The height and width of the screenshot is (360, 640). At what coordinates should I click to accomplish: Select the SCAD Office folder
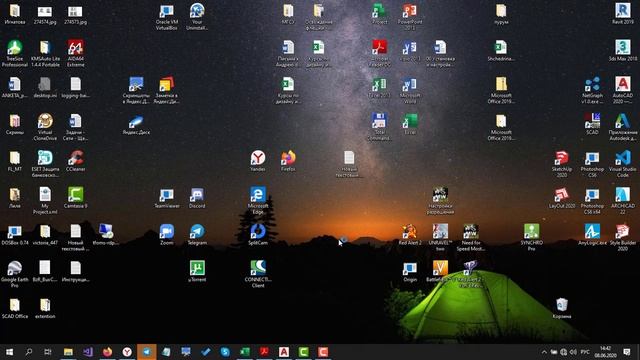pyautogui.click(x=15, y=308)
